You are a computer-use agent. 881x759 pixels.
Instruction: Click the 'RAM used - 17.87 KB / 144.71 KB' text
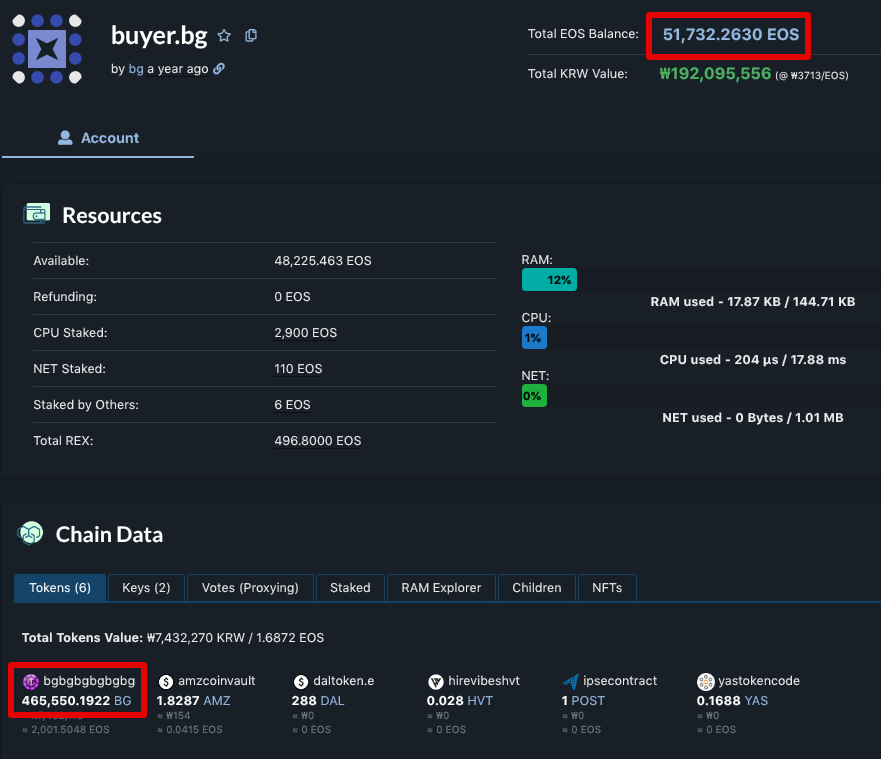(753, 302)
